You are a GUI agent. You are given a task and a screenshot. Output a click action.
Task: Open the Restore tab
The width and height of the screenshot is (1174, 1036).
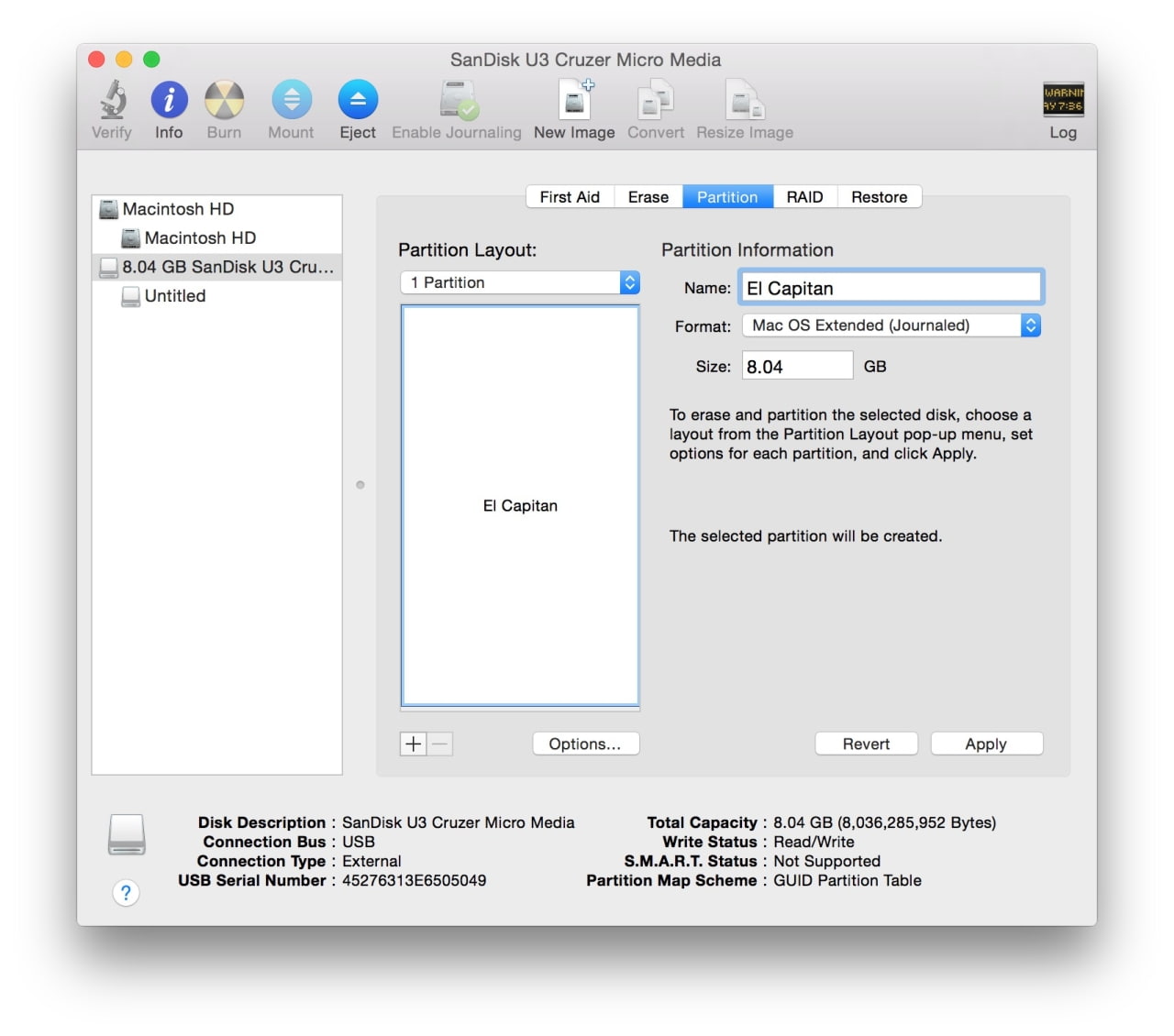[879, 197]
